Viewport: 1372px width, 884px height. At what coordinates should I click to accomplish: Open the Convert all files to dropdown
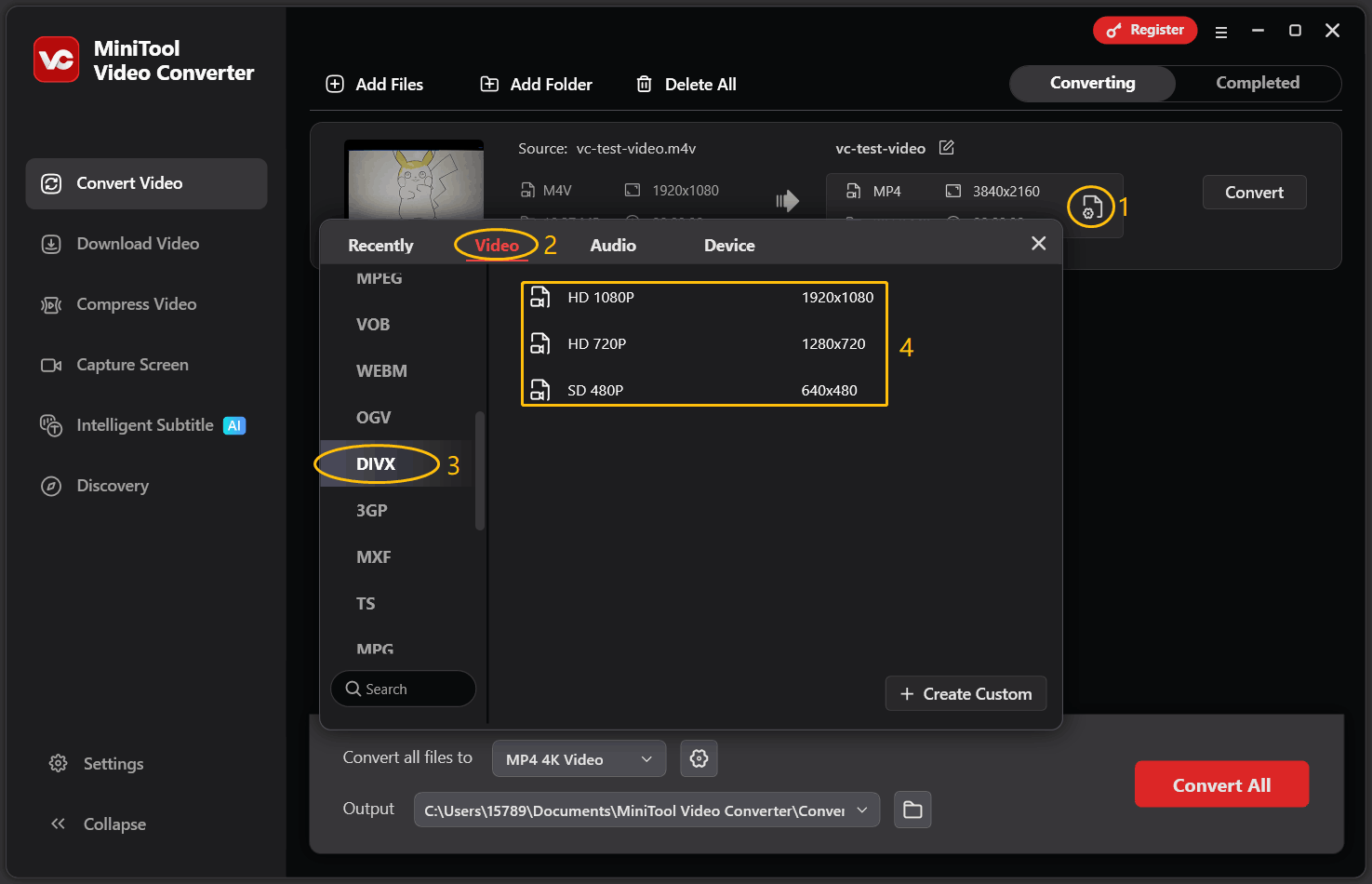[x=579, y=758]
